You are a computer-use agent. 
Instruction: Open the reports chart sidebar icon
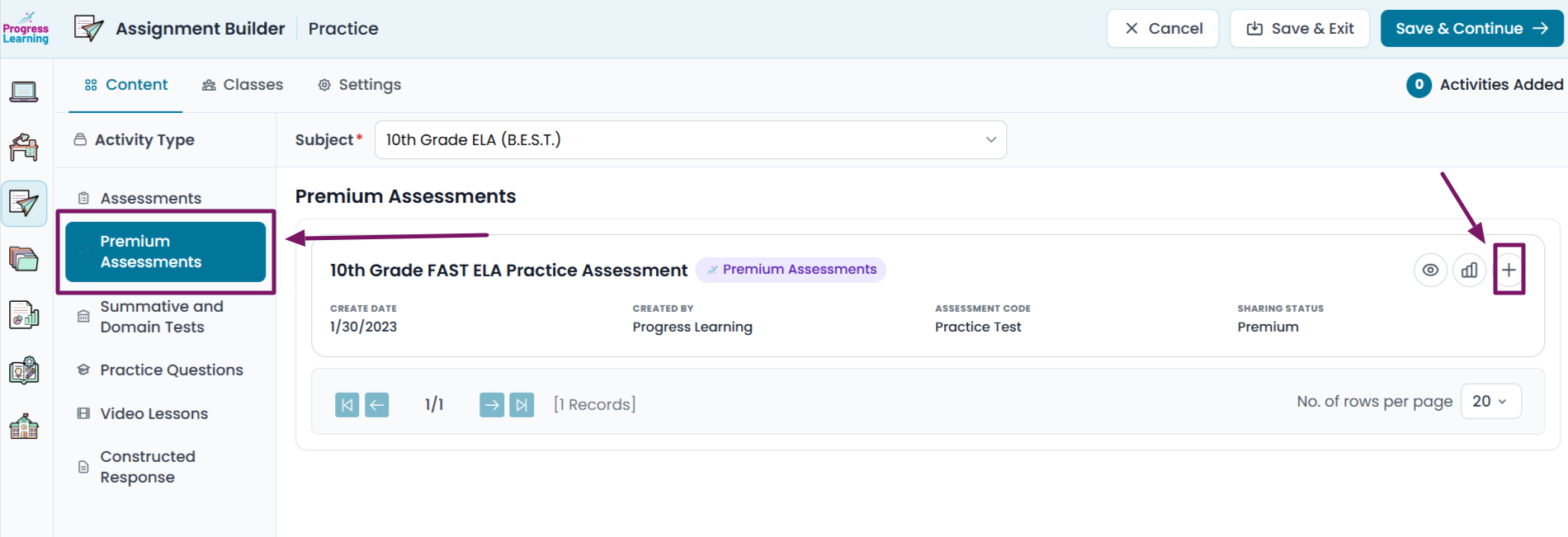click(x=24, y=315)
